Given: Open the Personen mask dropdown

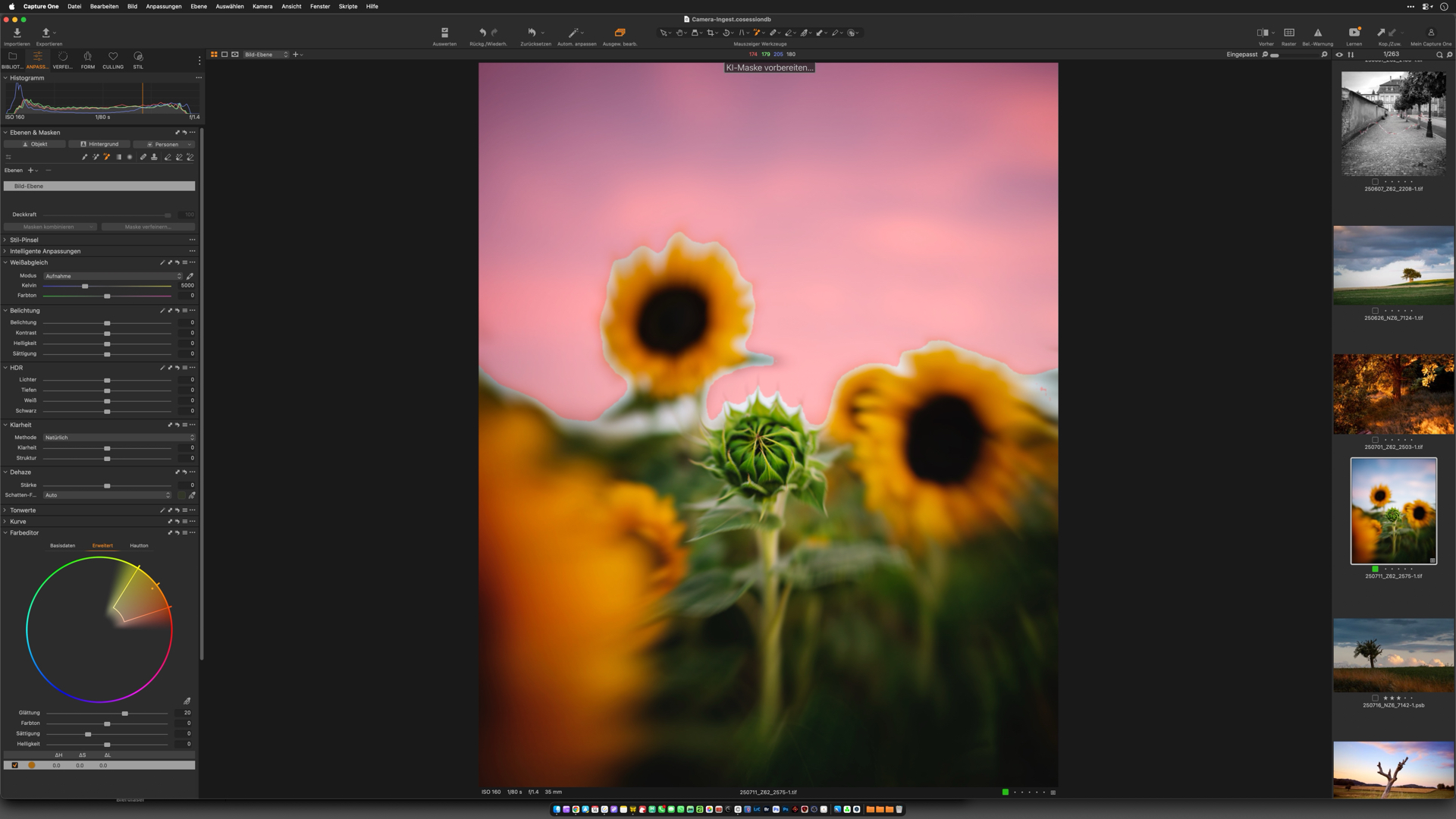Looking at the screenshot, I should point(190,144).
